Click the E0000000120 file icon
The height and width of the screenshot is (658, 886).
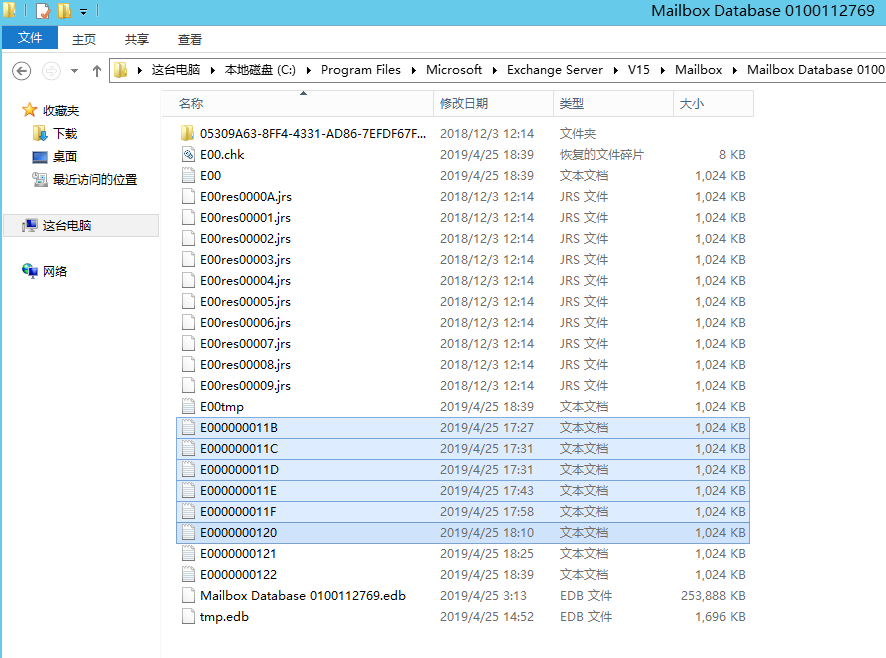tap(188, 532)
